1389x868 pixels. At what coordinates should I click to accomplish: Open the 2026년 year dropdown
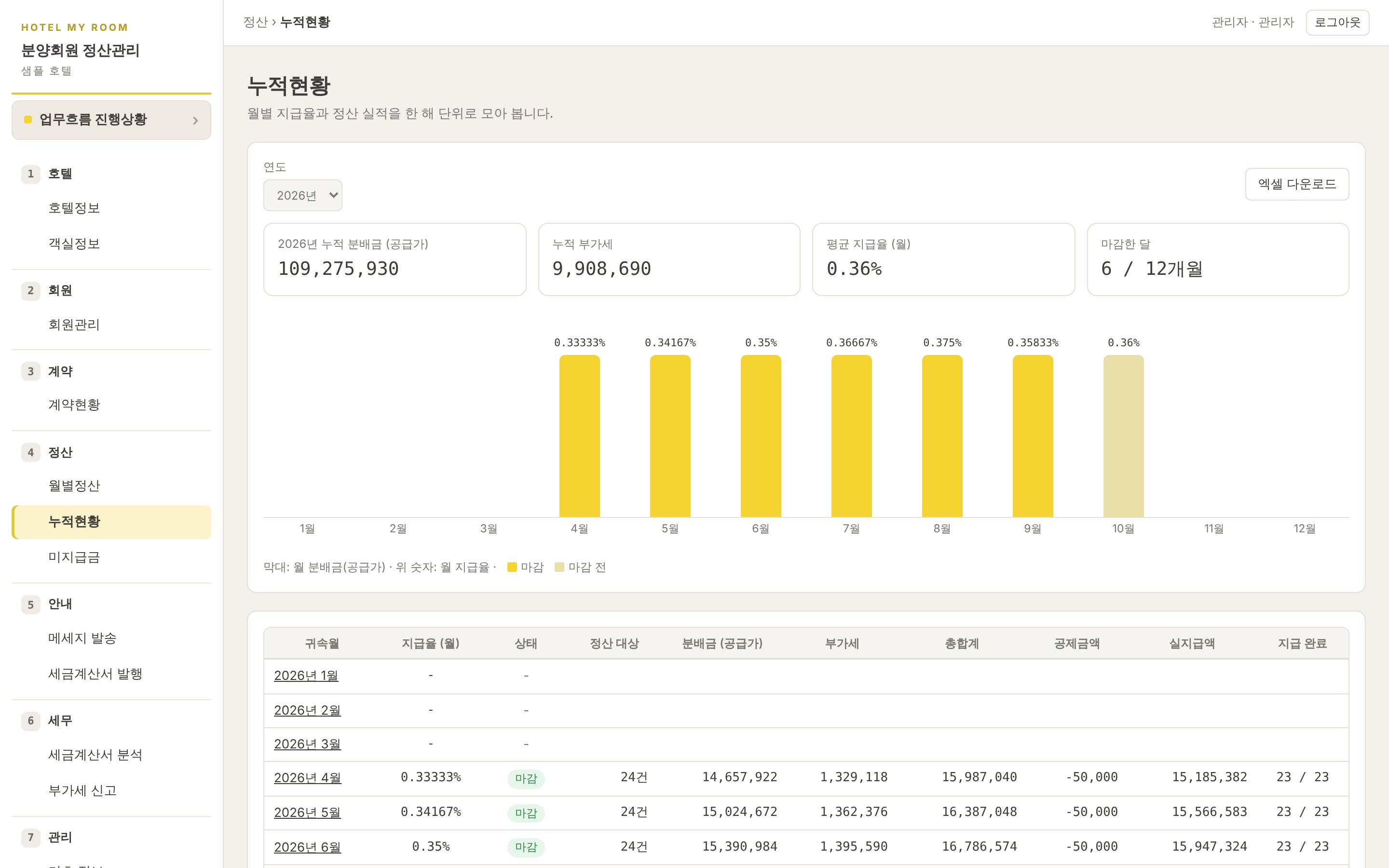click(x=302, y=195)
